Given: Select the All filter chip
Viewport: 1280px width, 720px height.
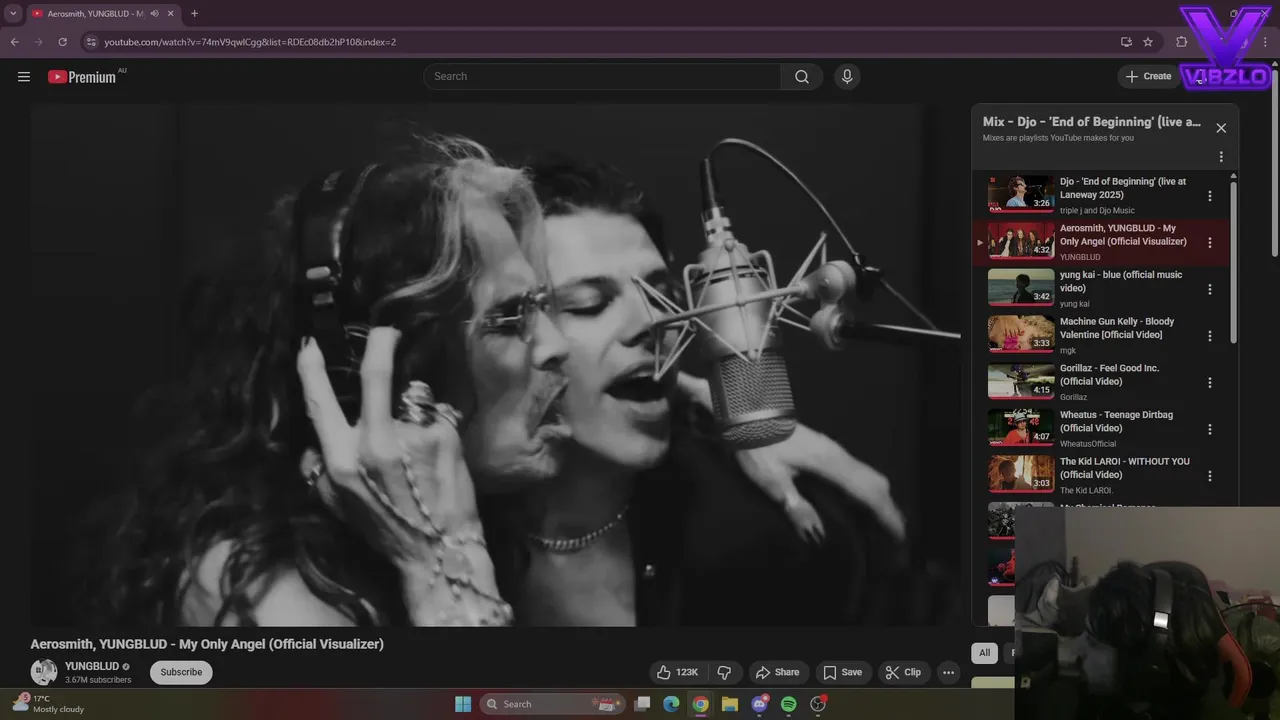Looking at the screenshot, I should (x=984, y=653).
